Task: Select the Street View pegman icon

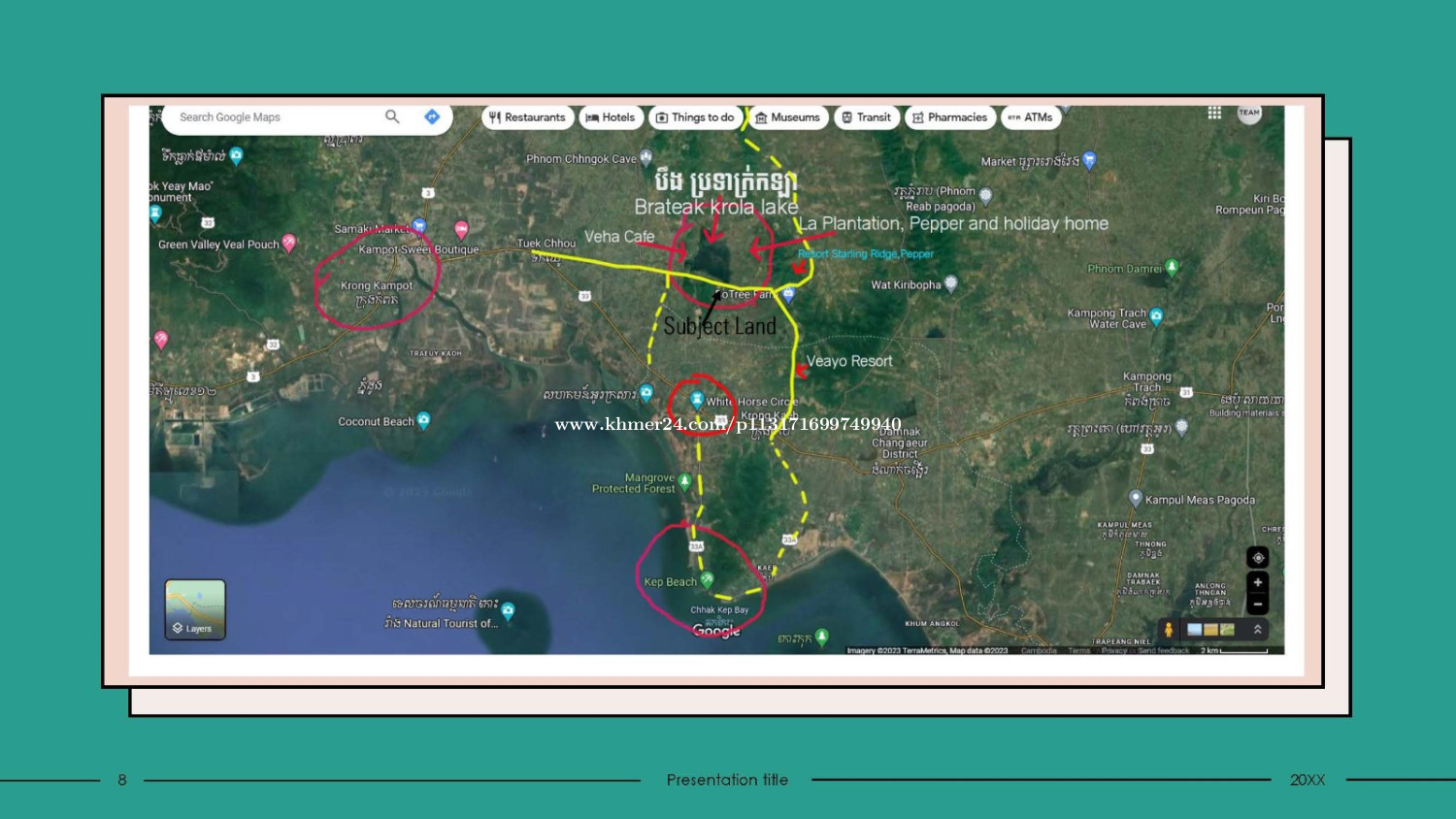Action: click(1169, 629)
